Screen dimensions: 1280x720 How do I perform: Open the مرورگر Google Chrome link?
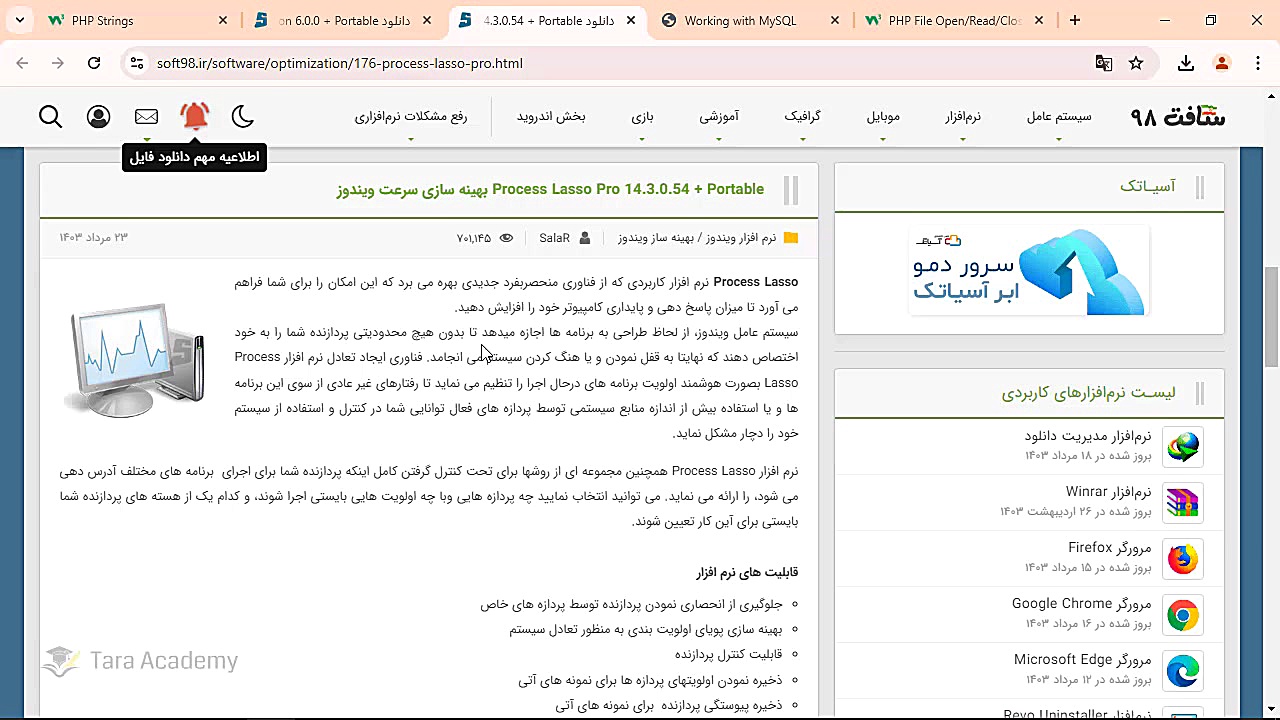[1082, 604]
